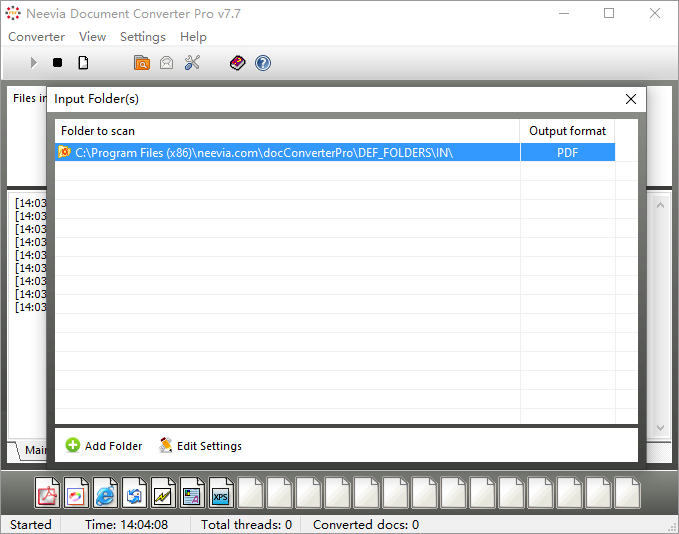Click the Output format column header
Viewport: 679px width, 534px height.
(x=567, y=131)
